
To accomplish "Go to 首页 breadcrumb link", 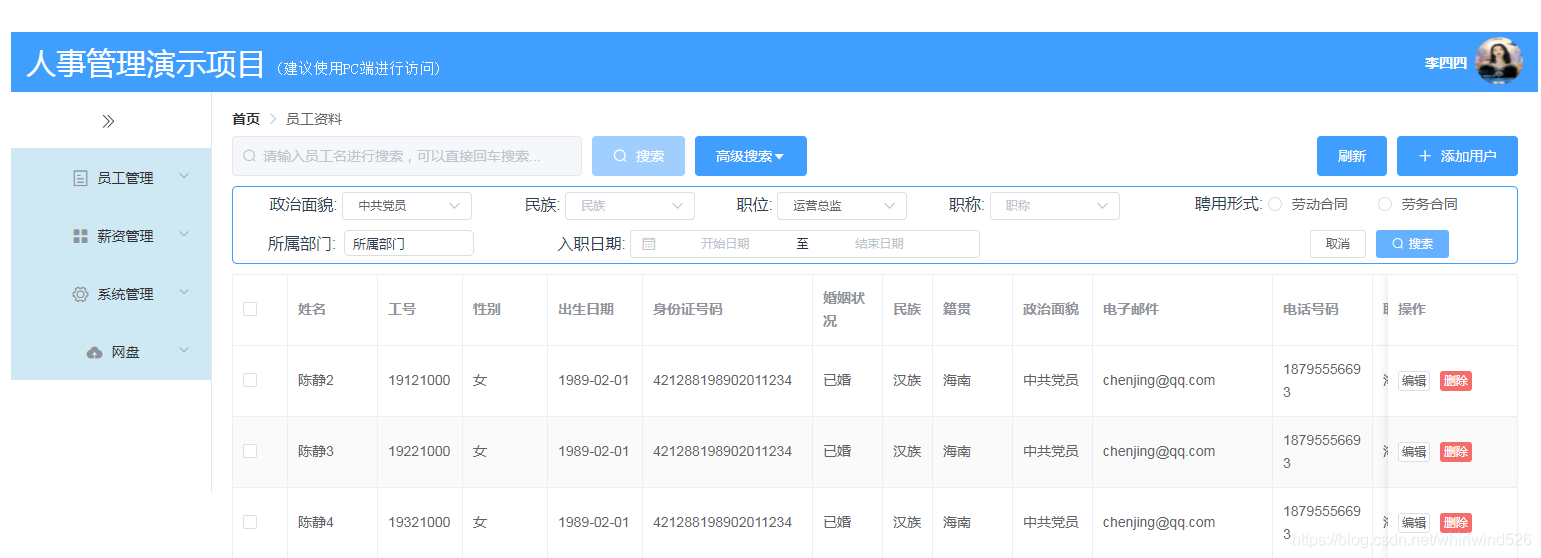I will click(x=246, y=119).
